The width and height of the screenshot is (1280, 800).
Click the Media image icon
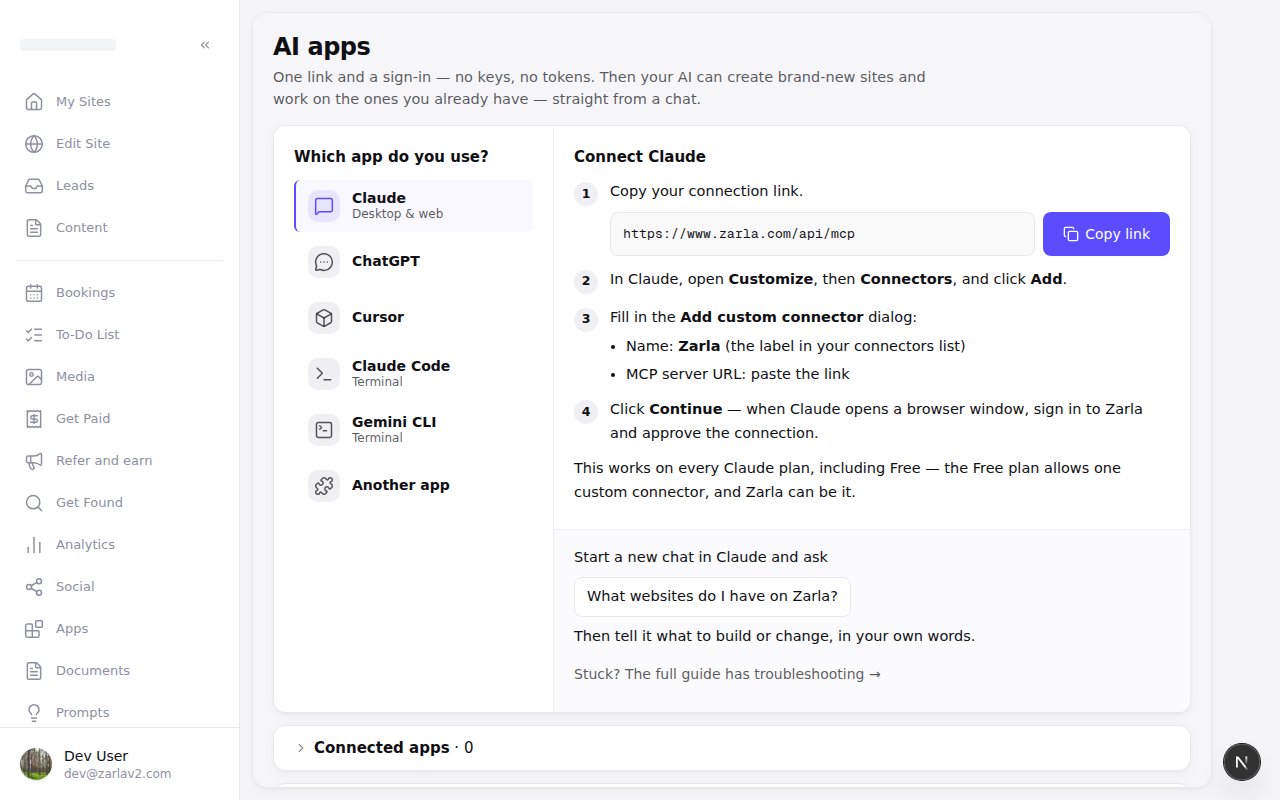click(34, 377)
